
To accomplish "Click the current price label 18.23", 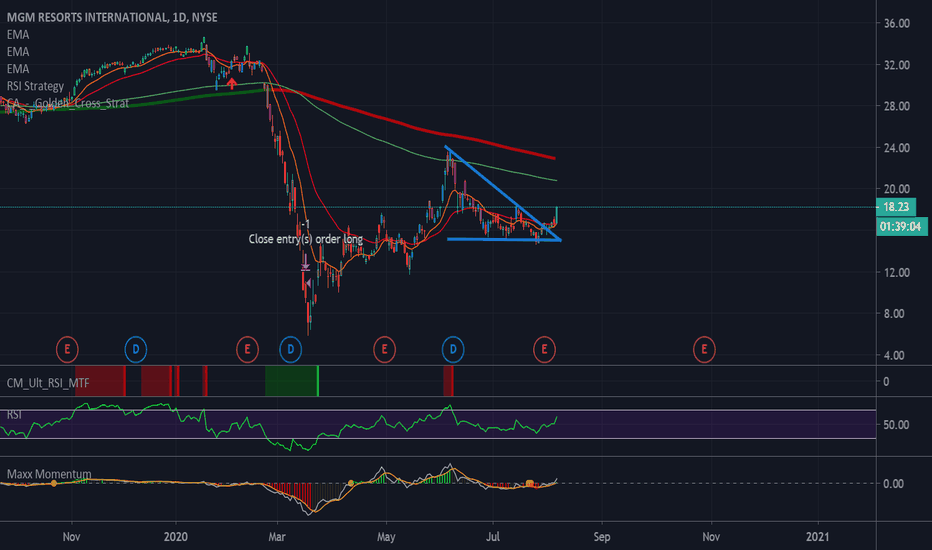I will pyautogui.click(x=896, y=207).
